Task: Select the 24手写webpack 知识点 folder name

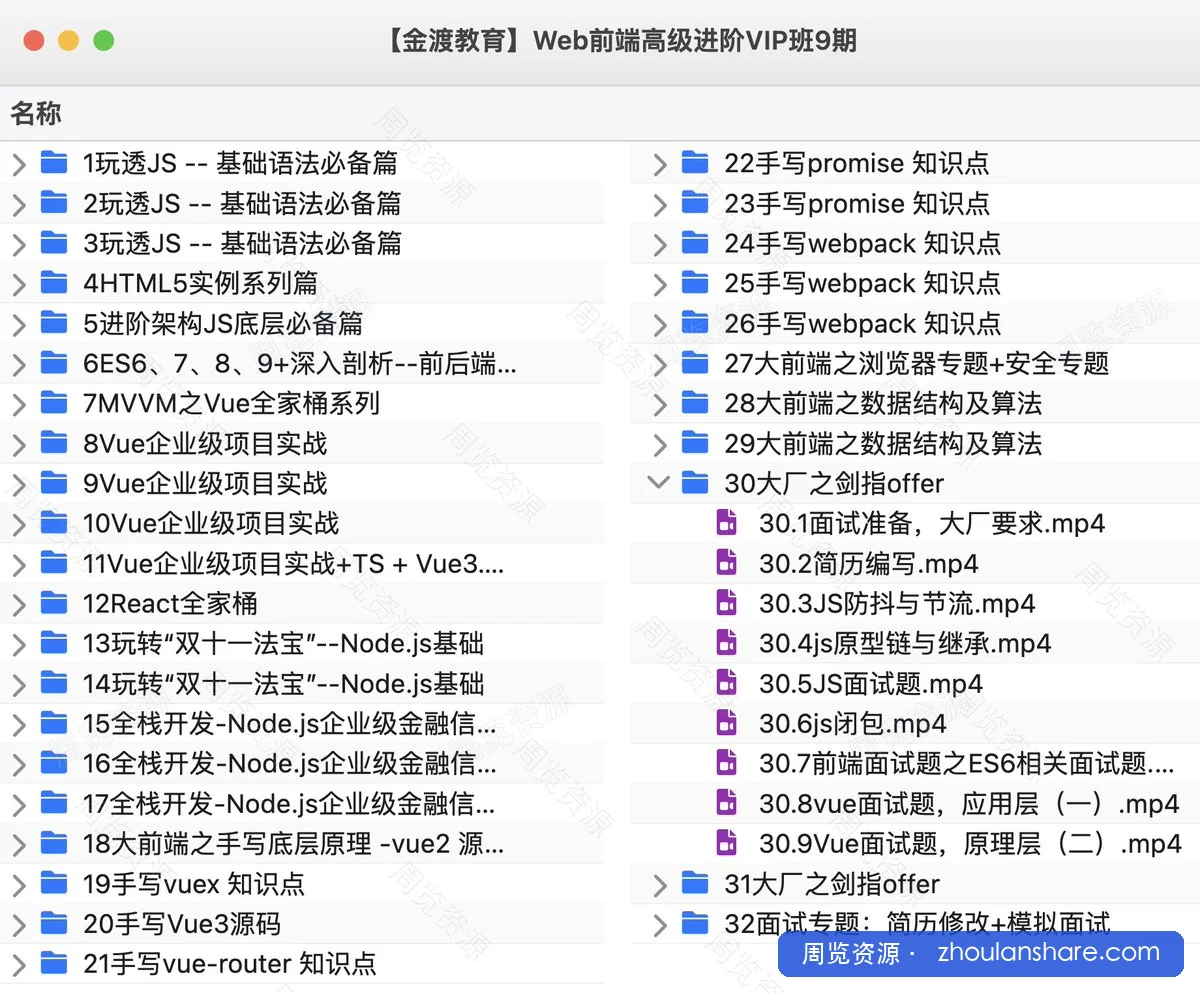Action: (862, 243)
